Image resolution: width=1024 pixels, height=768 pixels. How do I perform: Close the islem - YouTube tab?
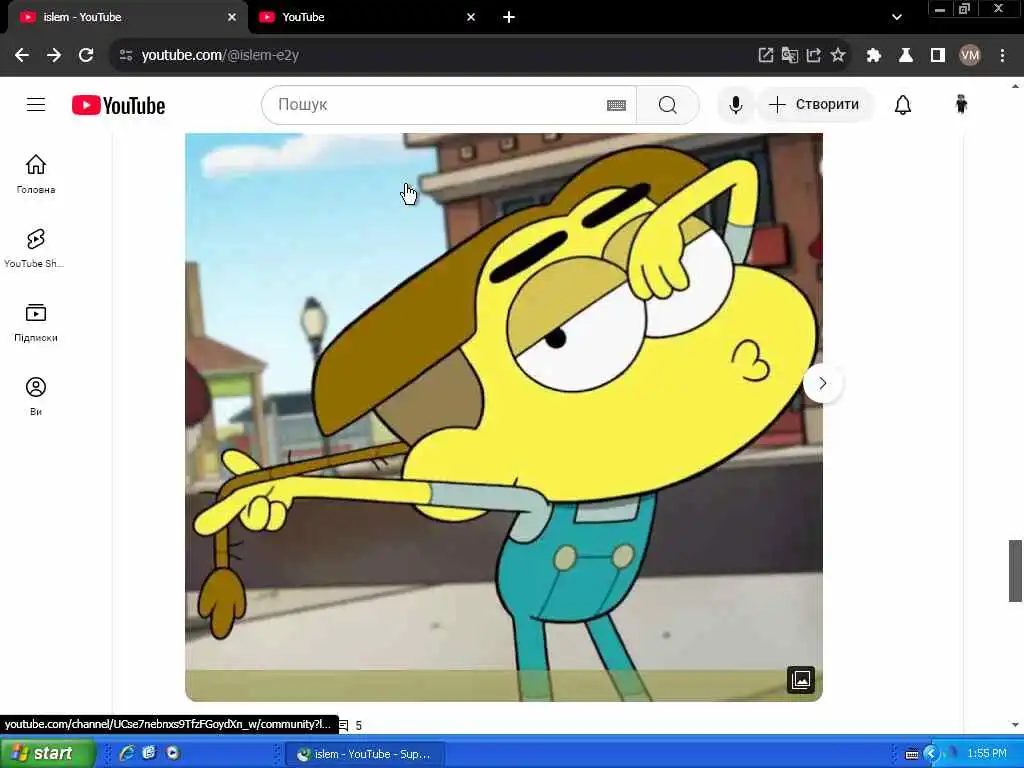pyautogui.click(x=232, y=17)
